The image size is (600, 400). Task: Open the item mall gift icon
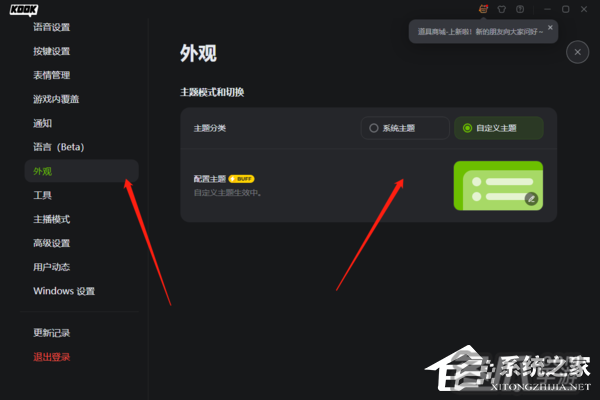tap(483, 9)
